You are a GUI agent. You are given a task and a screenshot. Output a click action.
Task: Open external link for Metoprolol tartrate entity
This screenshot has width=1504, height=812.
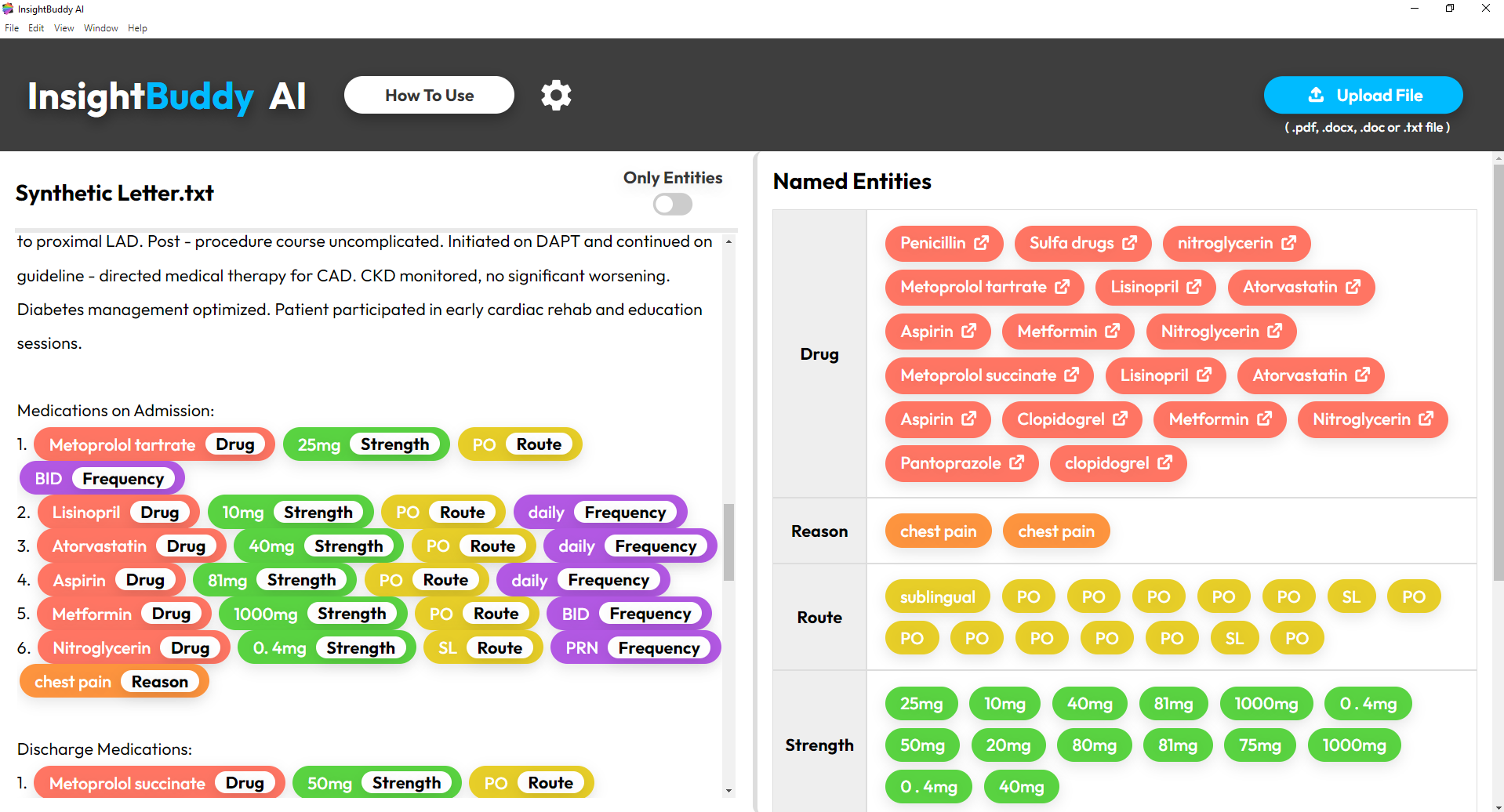pyautogui.click(x=1063, y=287)
